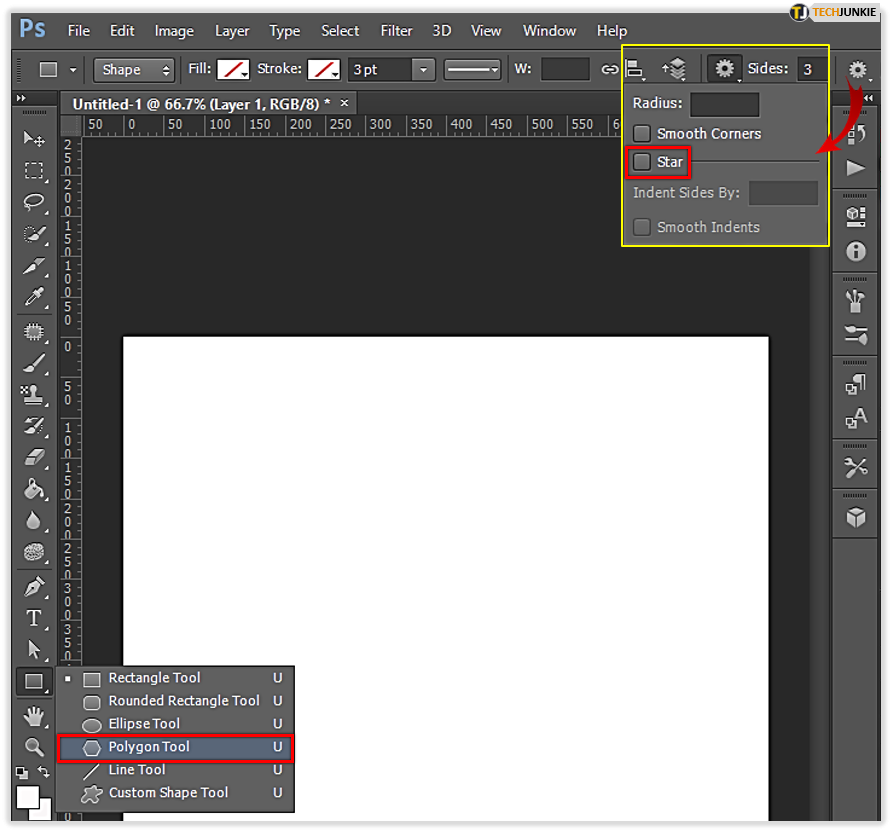
Task: Open the Filter menu
Action: pyautogui.click(x=396, y=31)
